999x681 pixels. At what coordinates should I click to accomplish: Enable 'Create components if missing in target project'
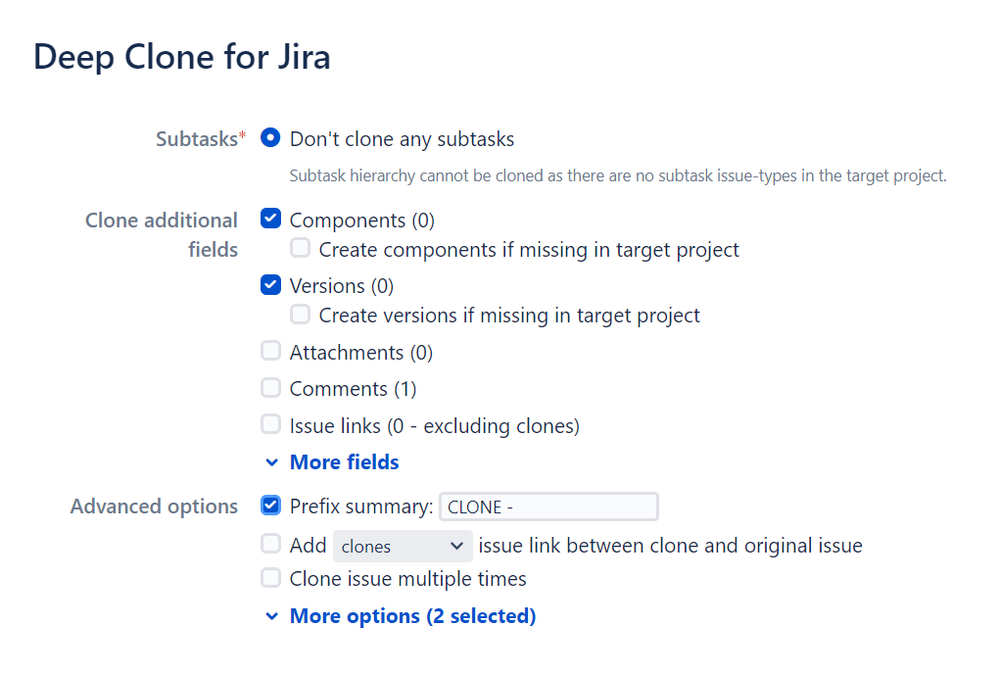coord(300,247)
